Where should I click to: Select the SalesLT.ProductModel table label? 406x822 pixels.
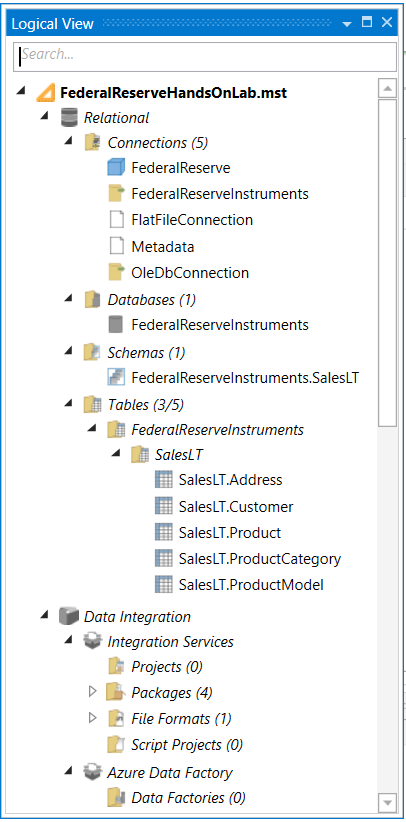coord(251,585)
